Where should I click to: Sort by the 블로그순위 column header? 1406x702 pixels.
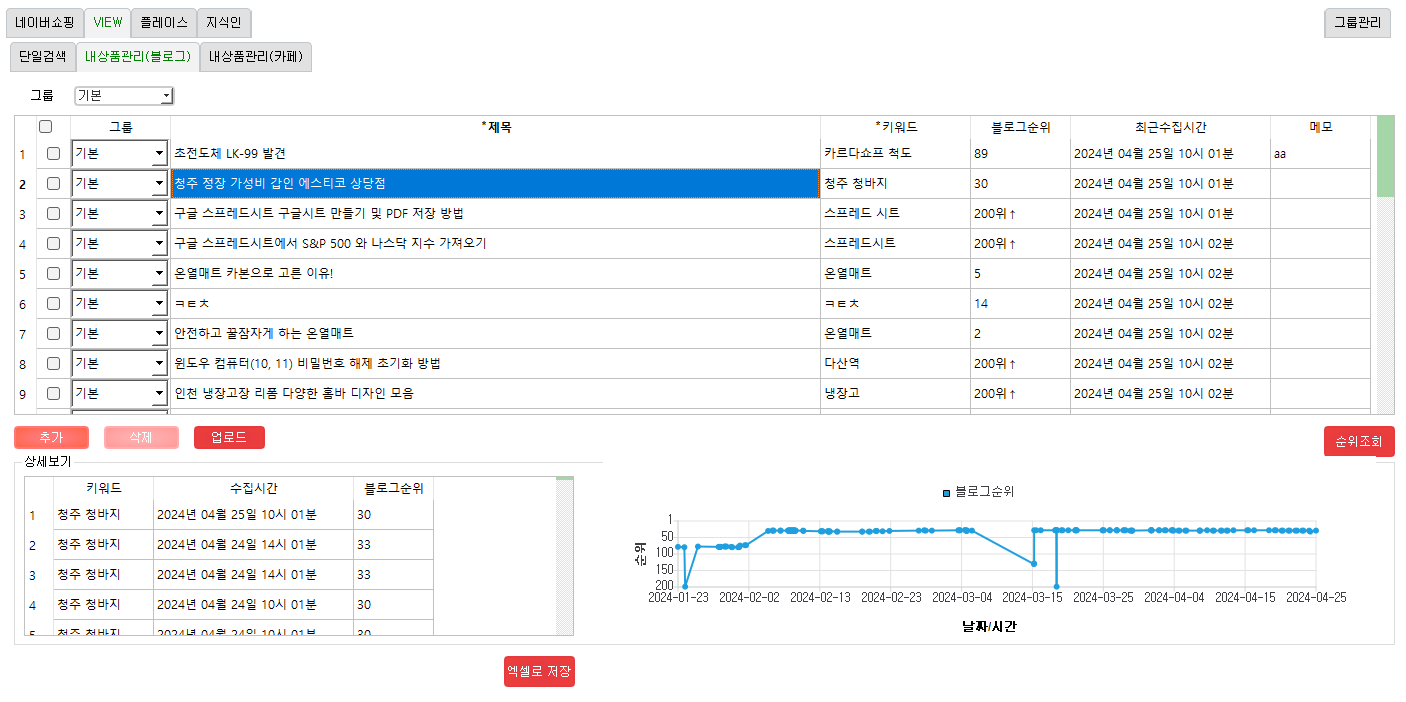pos(1019,127)
